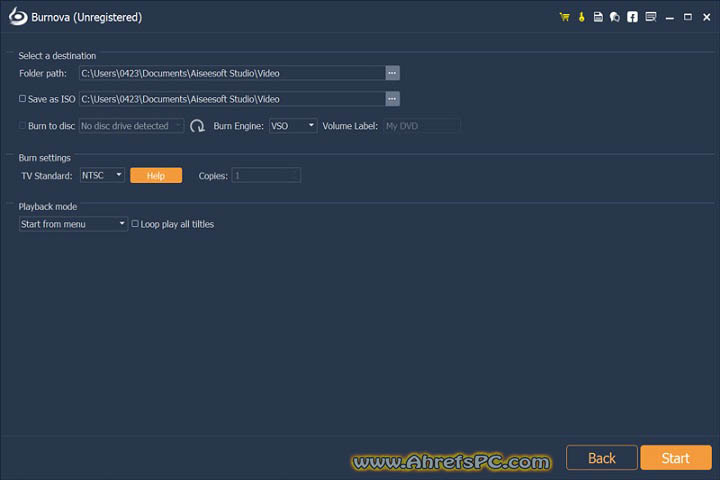
Task: Open the Facebook page icon
Action: tap(632, 17)
